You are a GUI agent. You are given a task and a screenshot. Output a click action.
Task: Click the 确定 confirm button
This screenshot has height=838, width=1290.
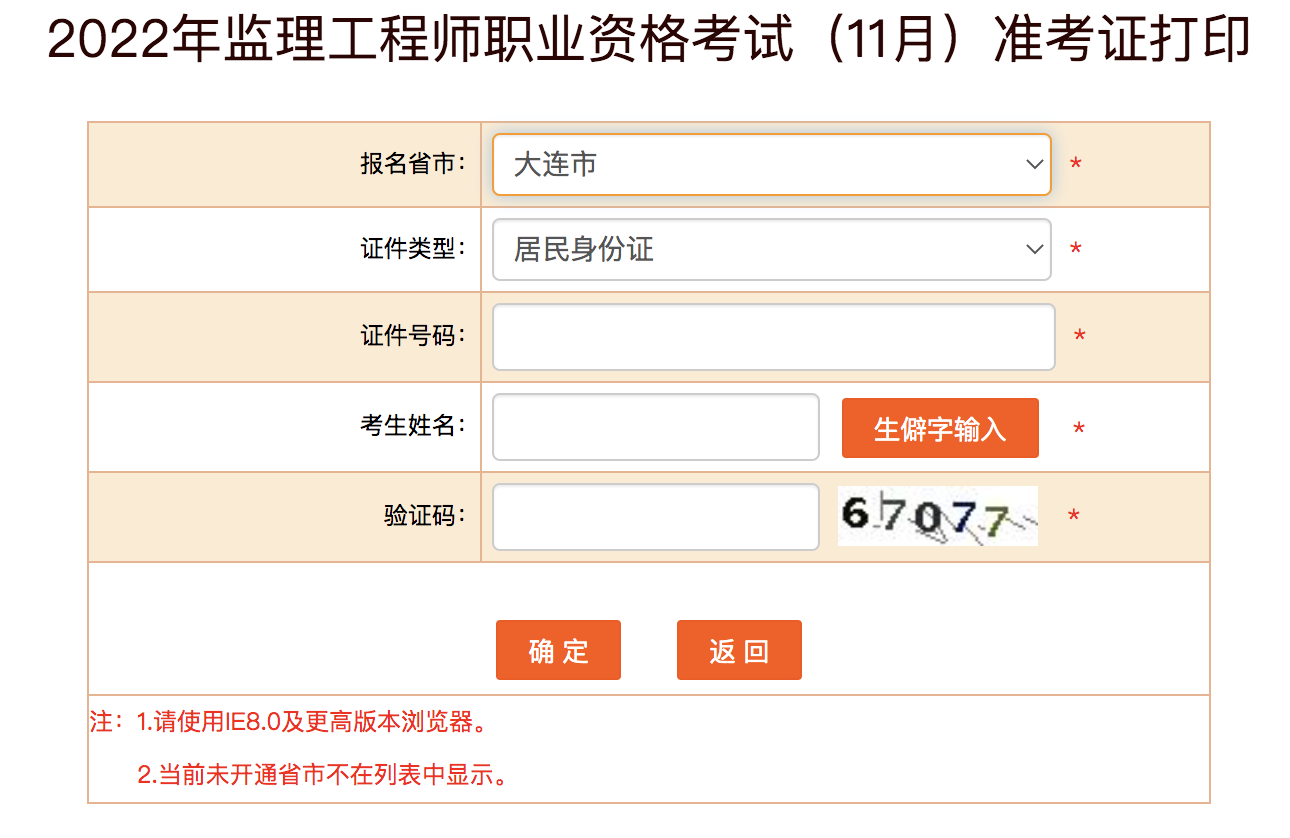558,649
